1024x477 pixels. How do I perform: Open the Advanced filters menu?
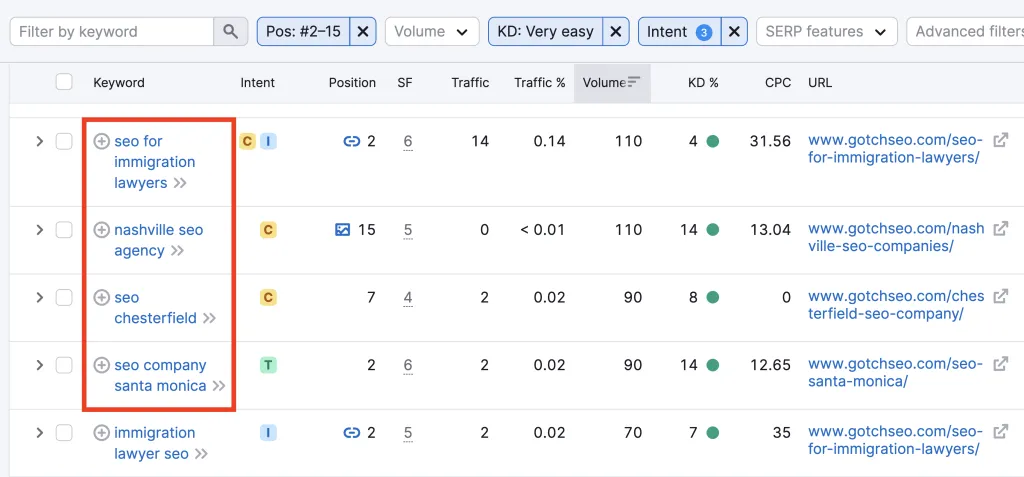[x=965, y=31]
